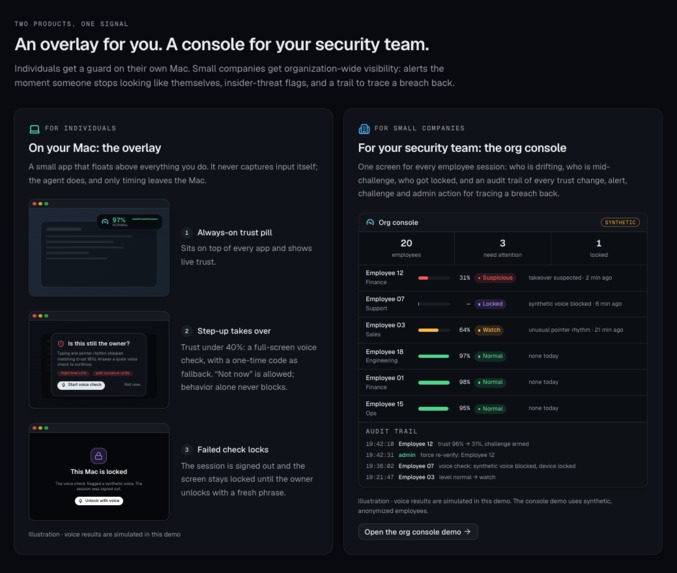Image resolution: width=677 pixels, height=573 pixels.
Task: Click the AUDIT TRAIL heading
Action: (392, 431)
